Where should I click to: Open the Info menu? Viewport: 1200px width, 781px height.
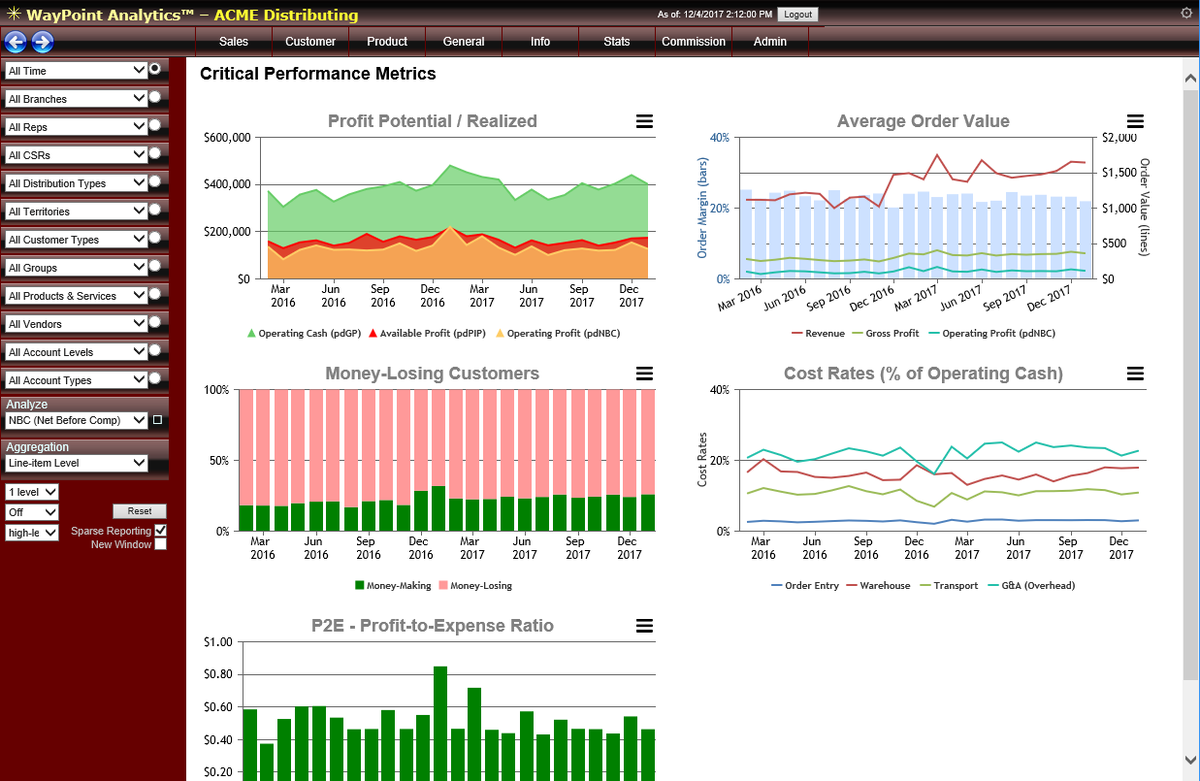tap(540, 42)
